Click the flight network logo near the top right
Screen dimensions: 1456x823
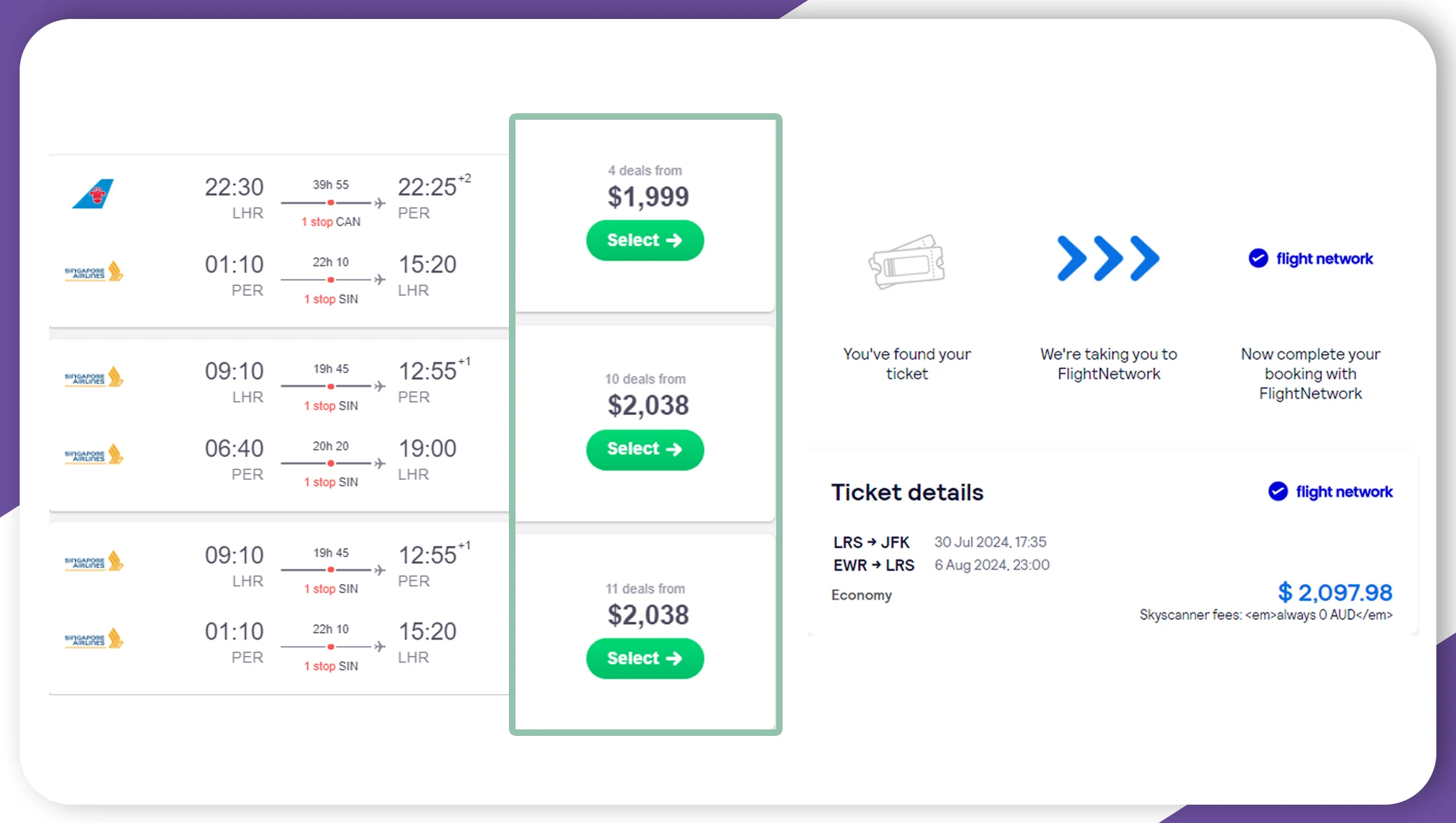coord(1309,258)
